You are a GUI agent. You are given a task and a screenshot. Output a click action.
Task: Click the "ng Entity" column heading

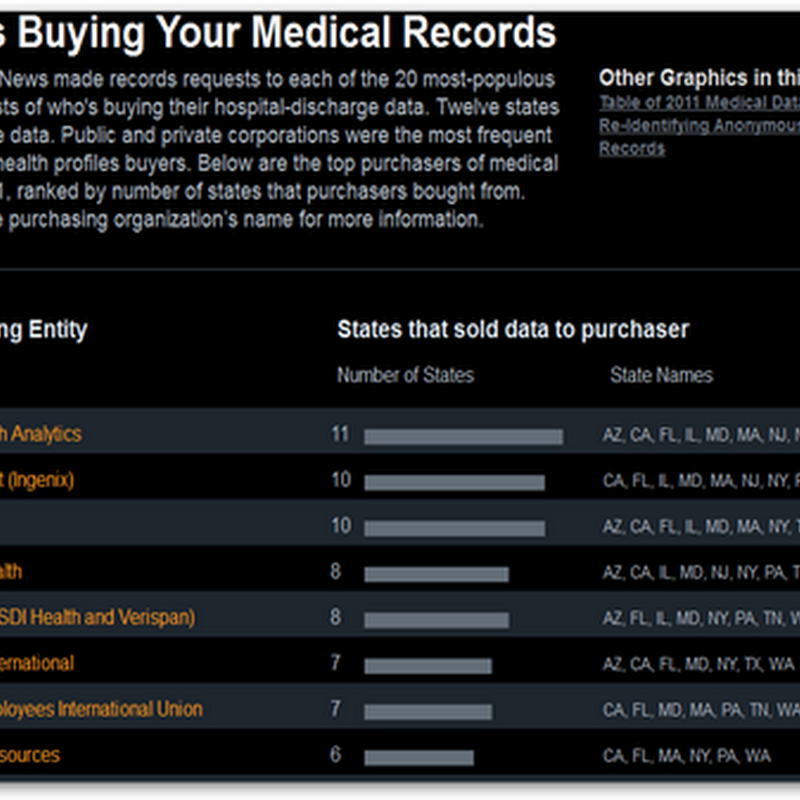coord(44,329)
